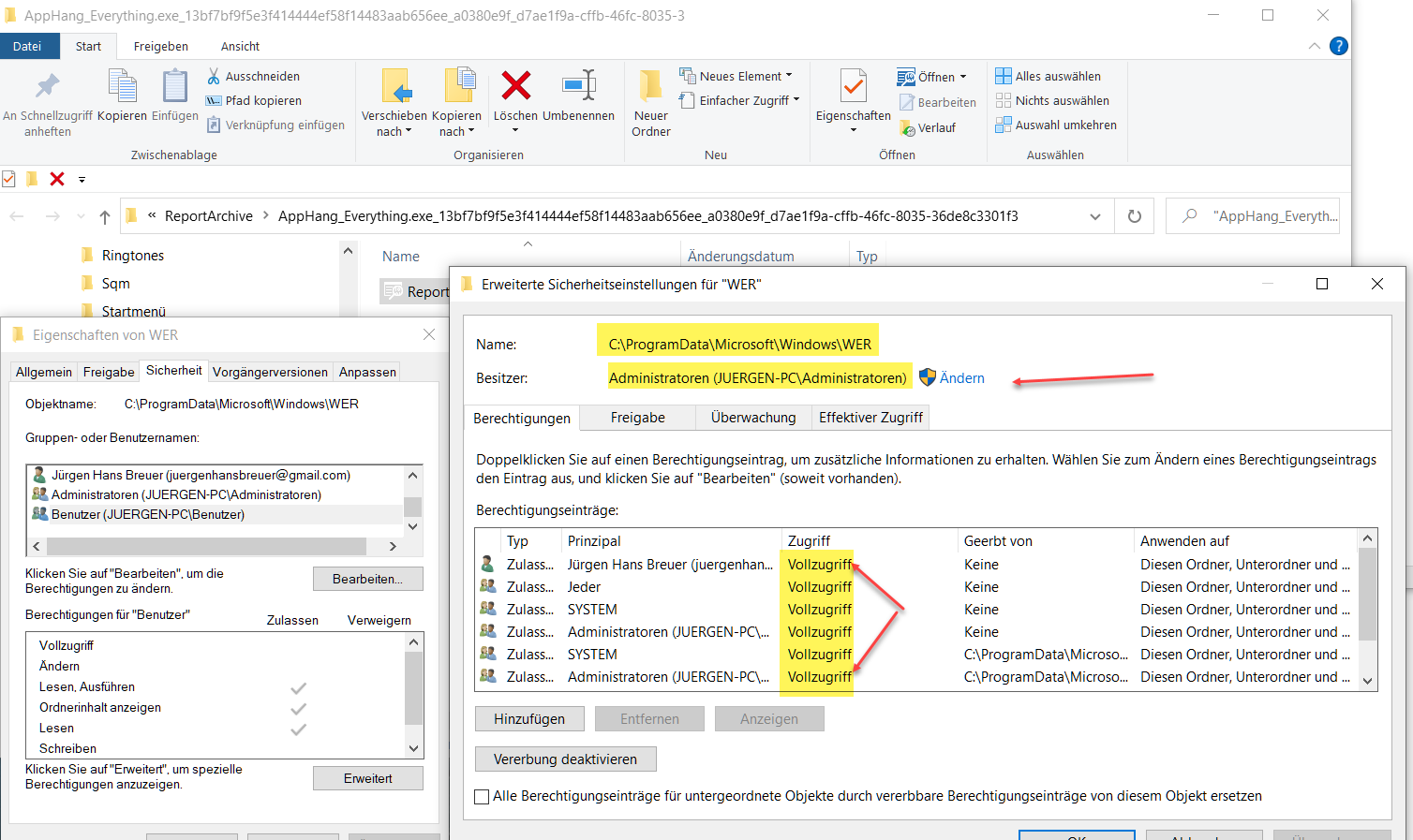This screenshot has height=840, width=1413.
Task: Click the refresh button beside address bar
Action: [x=1135, y=216]
